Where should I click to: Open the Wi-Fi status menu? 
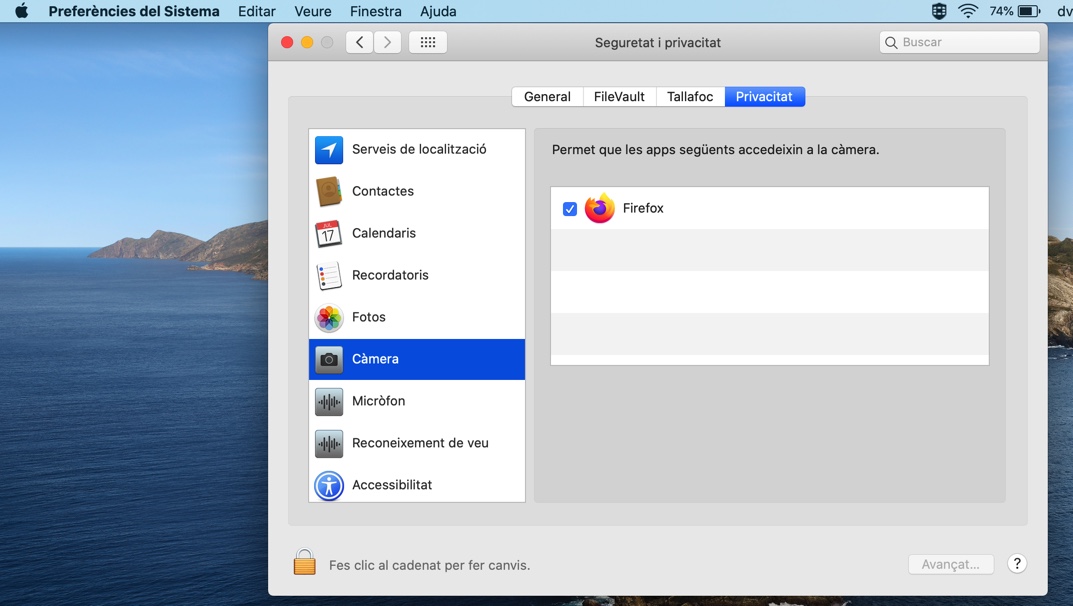tap(968, 12)
